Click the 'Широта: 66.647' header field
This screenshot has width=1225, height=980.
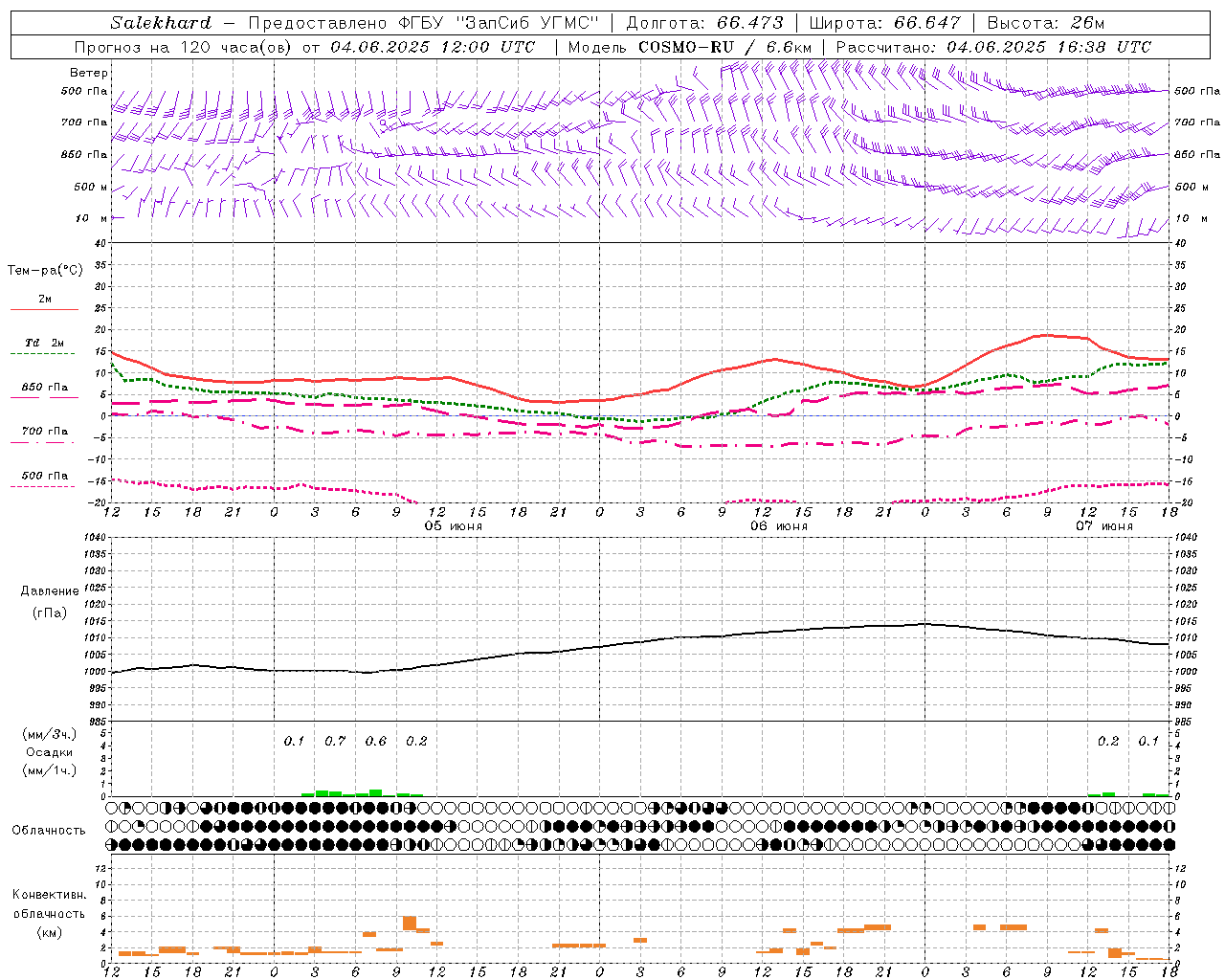885,23
